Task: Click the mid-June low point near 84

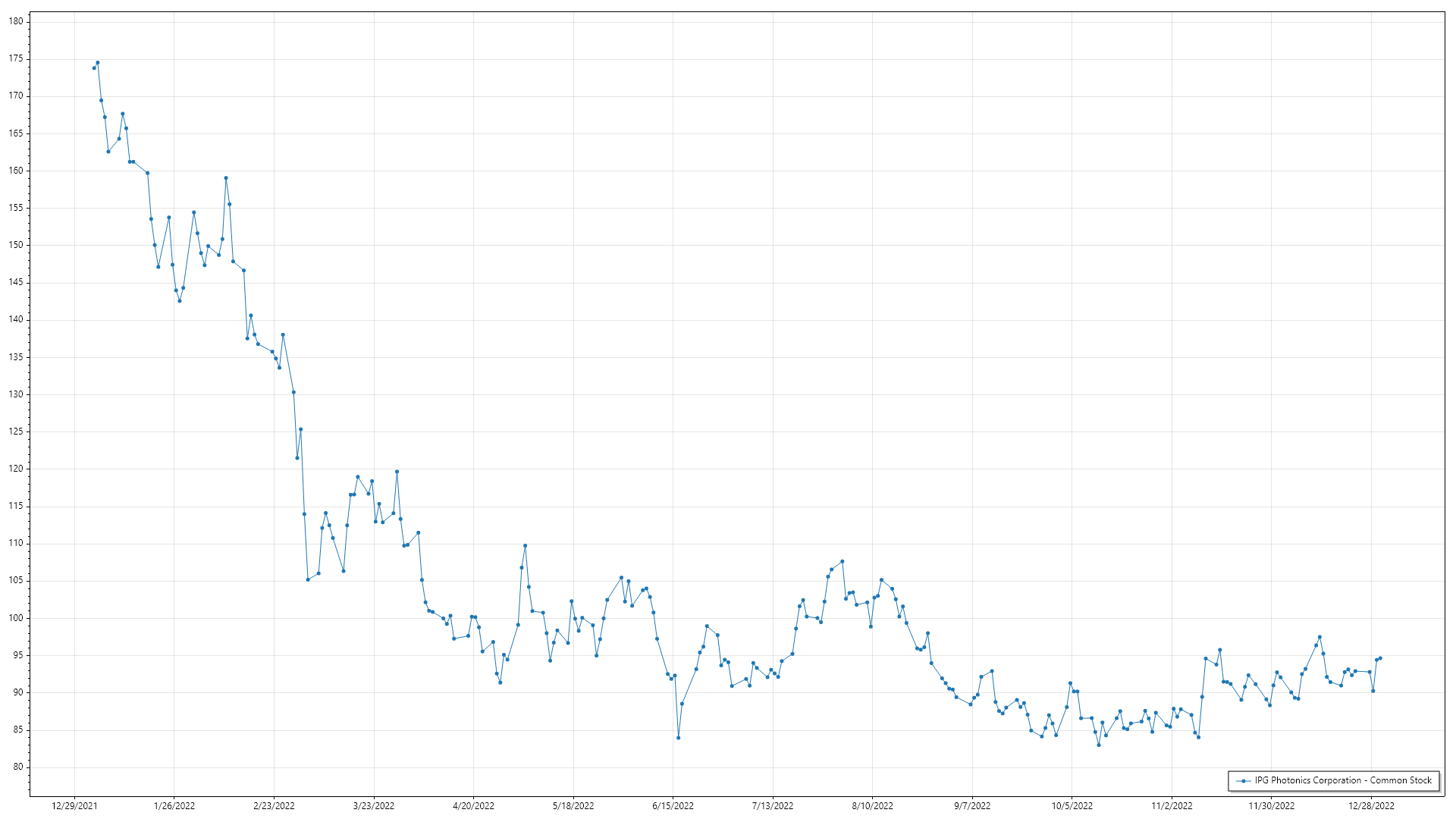Action: point(678,738)
